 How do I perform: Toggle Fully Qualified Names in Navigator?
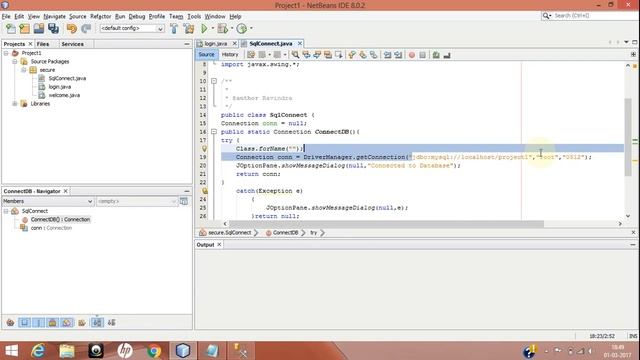82,323
